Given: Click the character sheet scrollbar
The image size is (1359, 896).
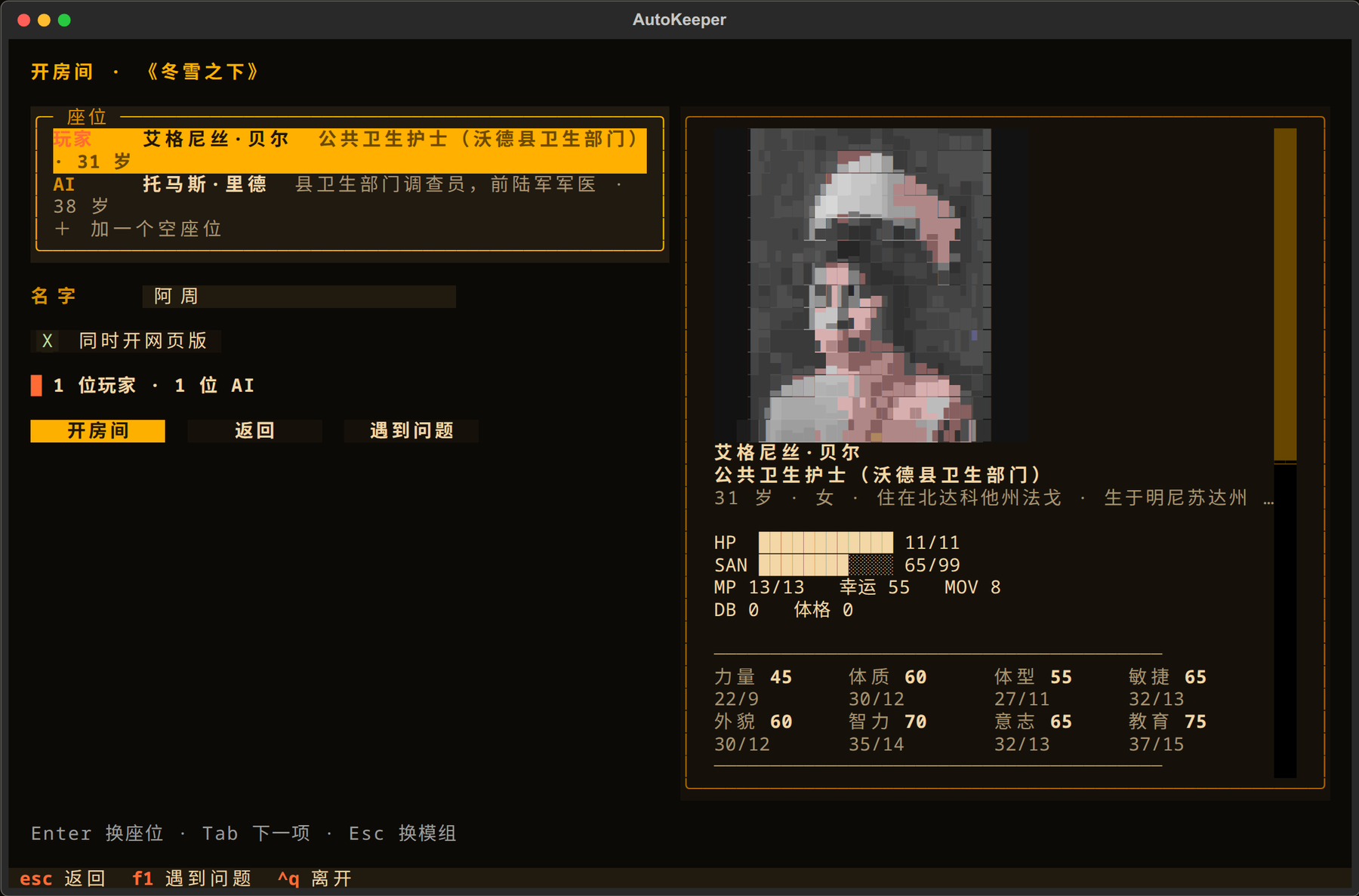Looking at the screenshot, I should point(1285,453).
